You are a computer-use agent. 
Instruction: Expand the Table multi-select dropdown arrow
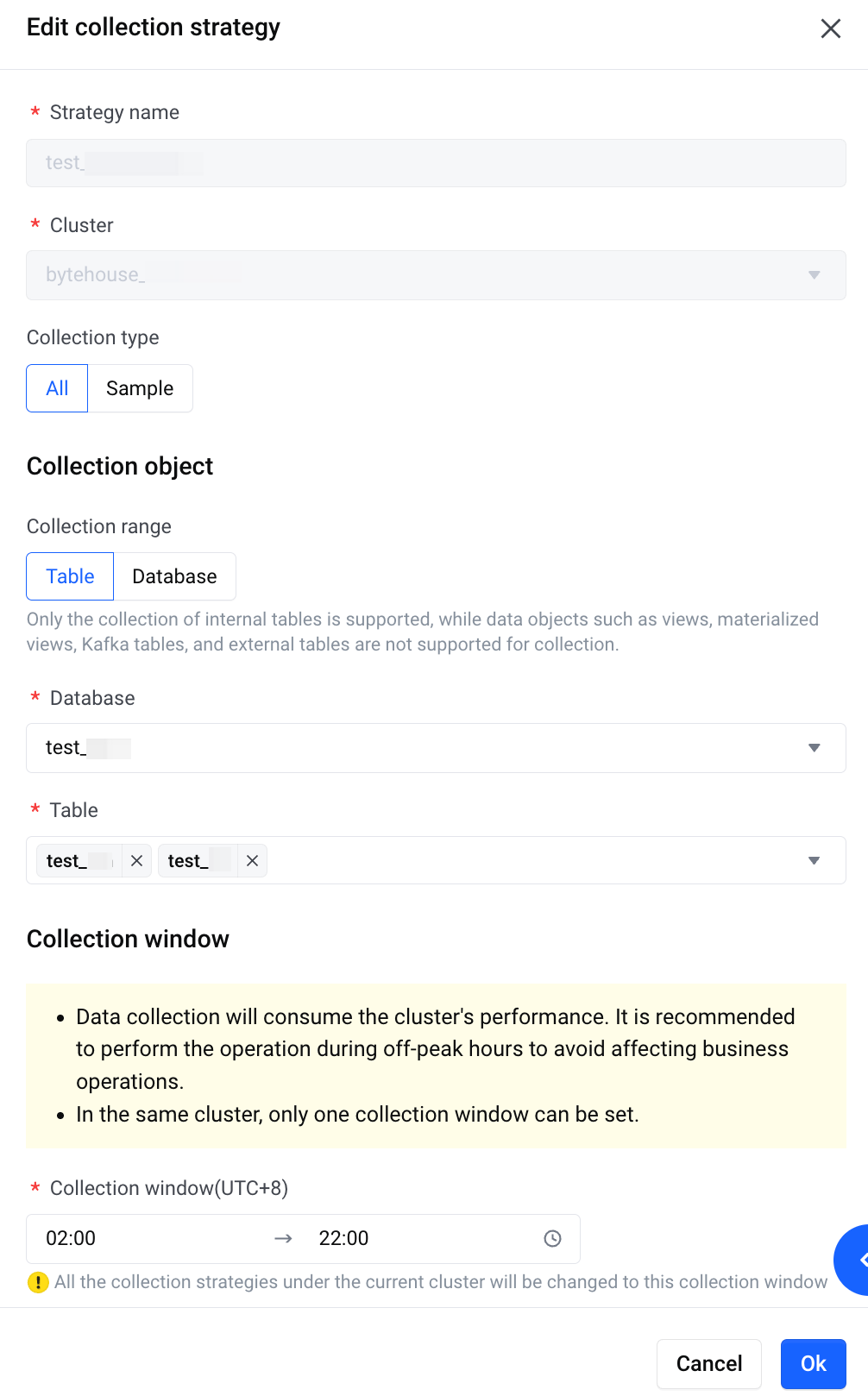[814, 860]
